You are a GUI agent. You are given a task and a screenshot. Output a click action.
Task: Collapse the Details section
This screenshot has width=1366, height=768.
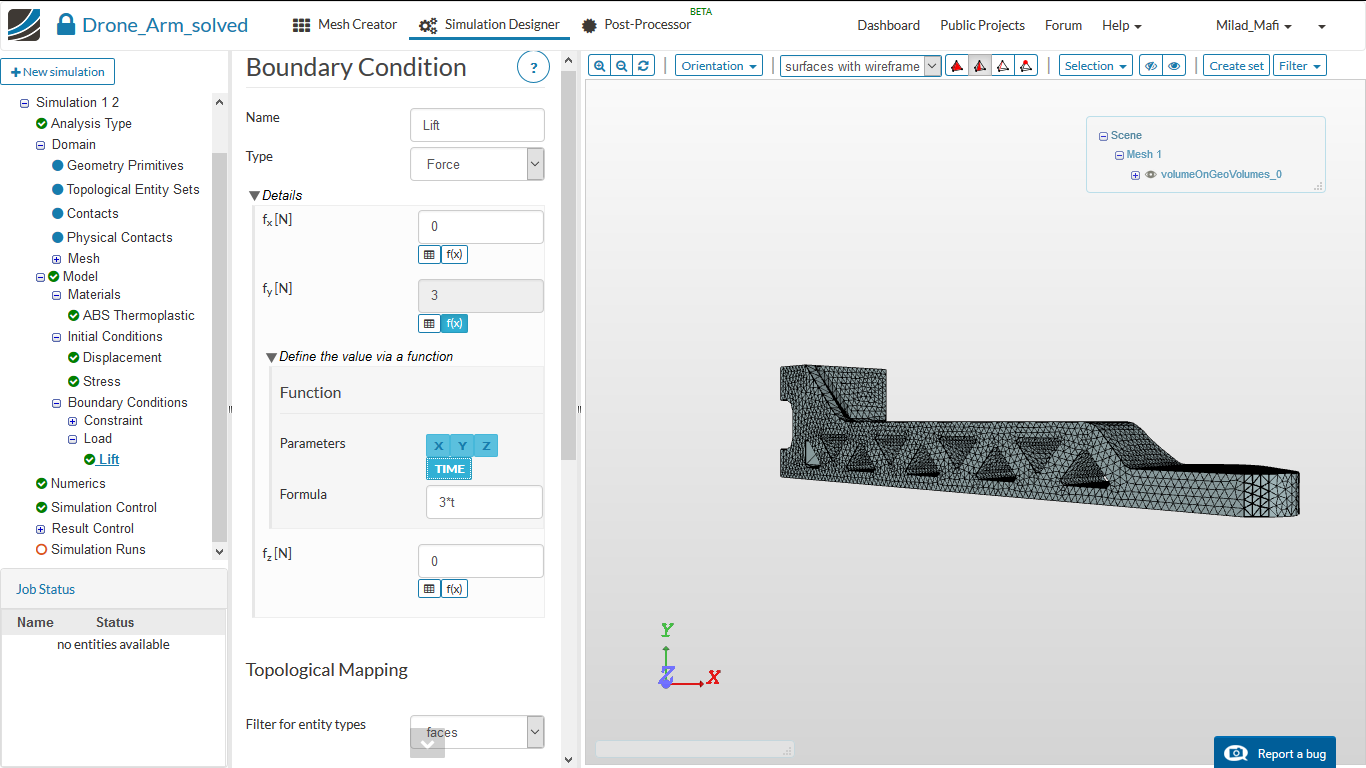pos(255,195)
